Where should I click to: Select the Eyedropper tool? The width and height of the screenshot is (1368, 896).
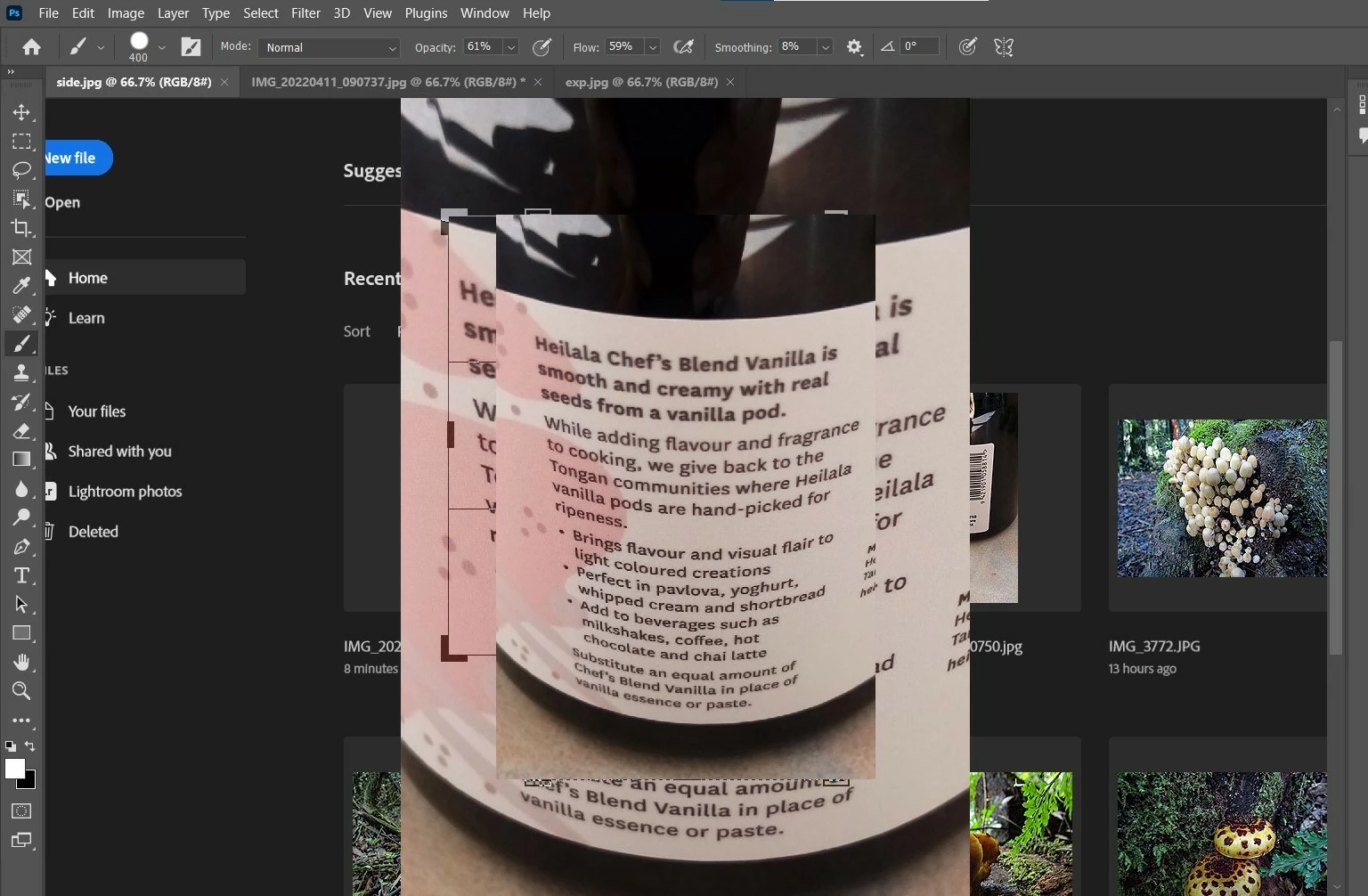[x=21, y=286]
